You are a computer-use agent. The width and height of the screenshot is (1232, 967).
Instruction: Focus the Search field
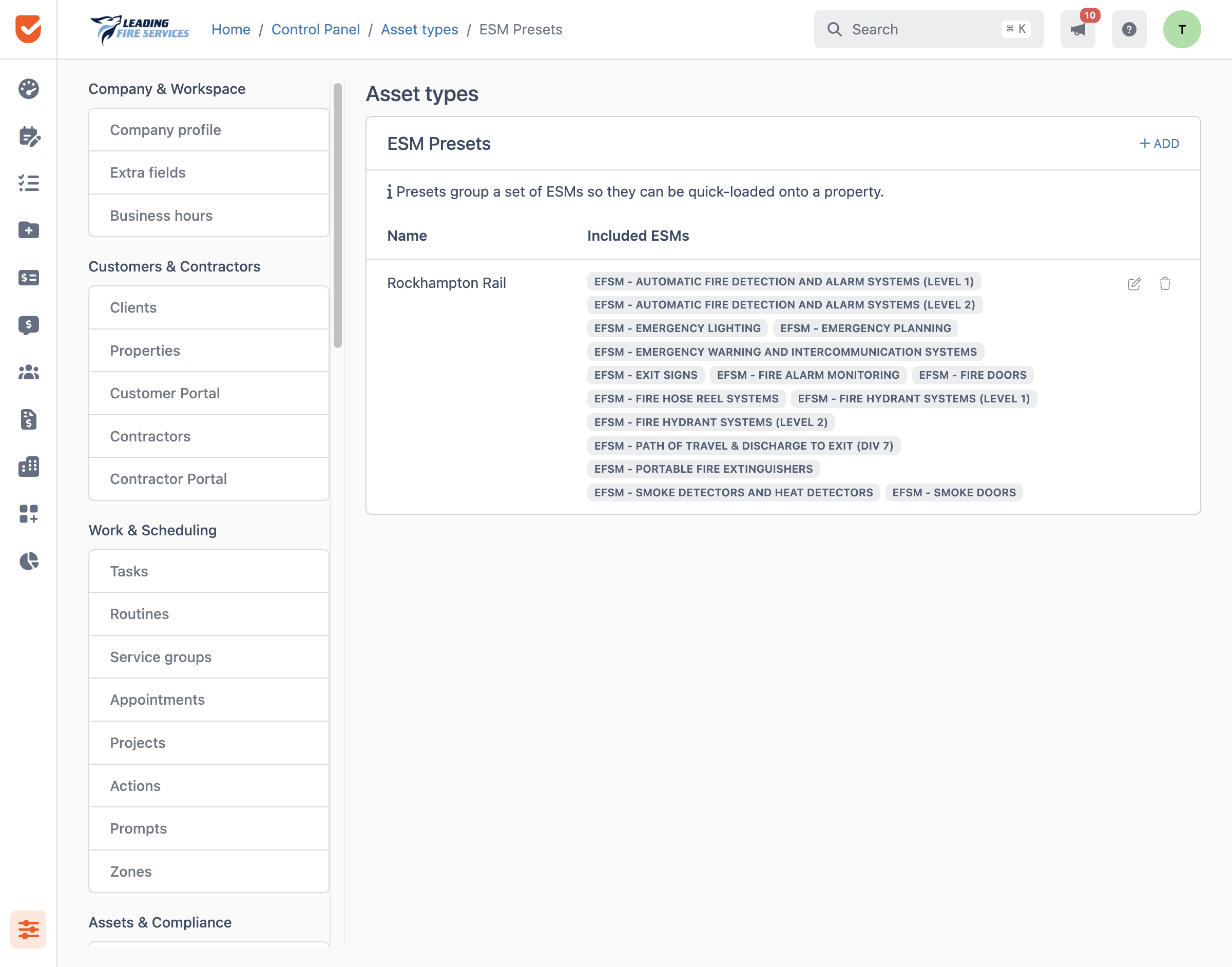(x=929, y=29)
